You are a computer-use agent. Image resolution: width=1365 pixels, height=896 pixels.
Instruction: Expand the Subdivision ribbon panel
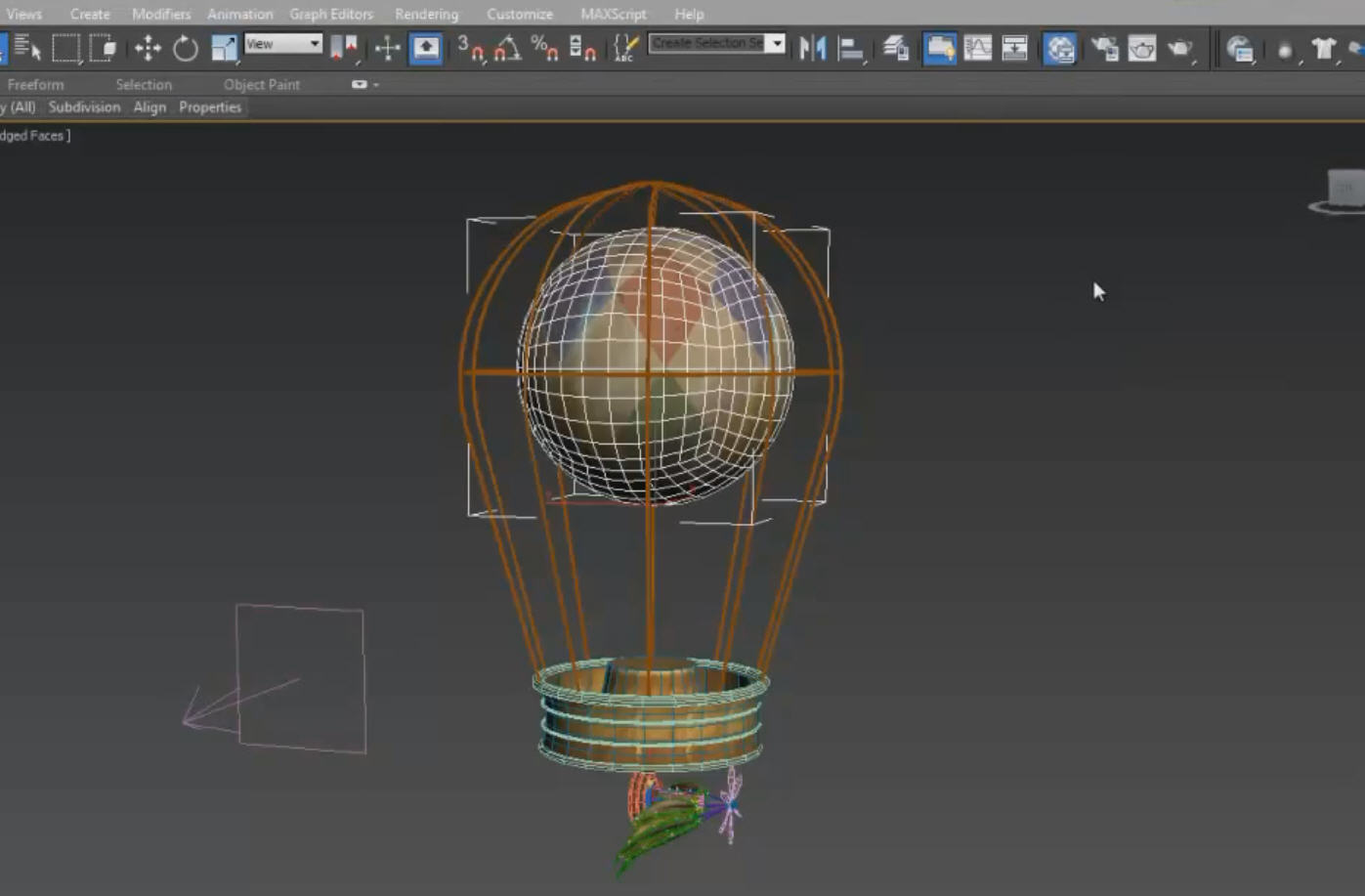[84, 107]
